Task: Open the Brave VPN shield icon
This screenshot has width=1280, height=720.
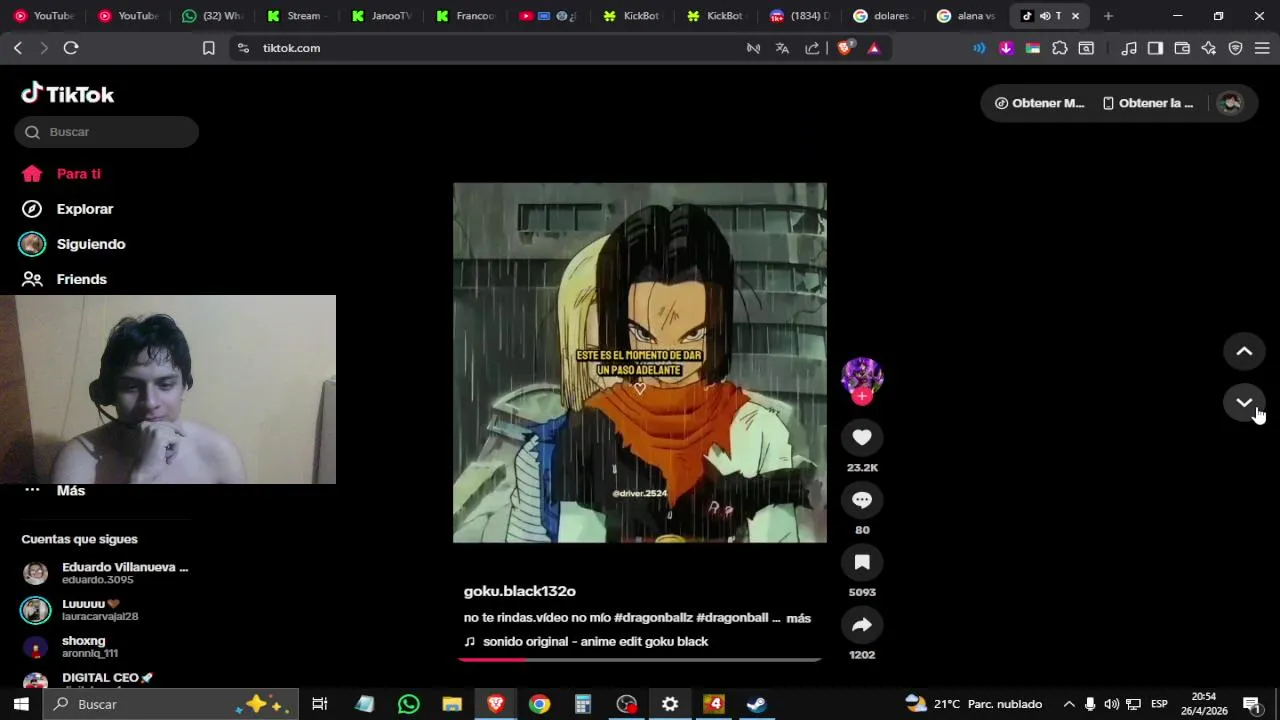Action: 1235,48
